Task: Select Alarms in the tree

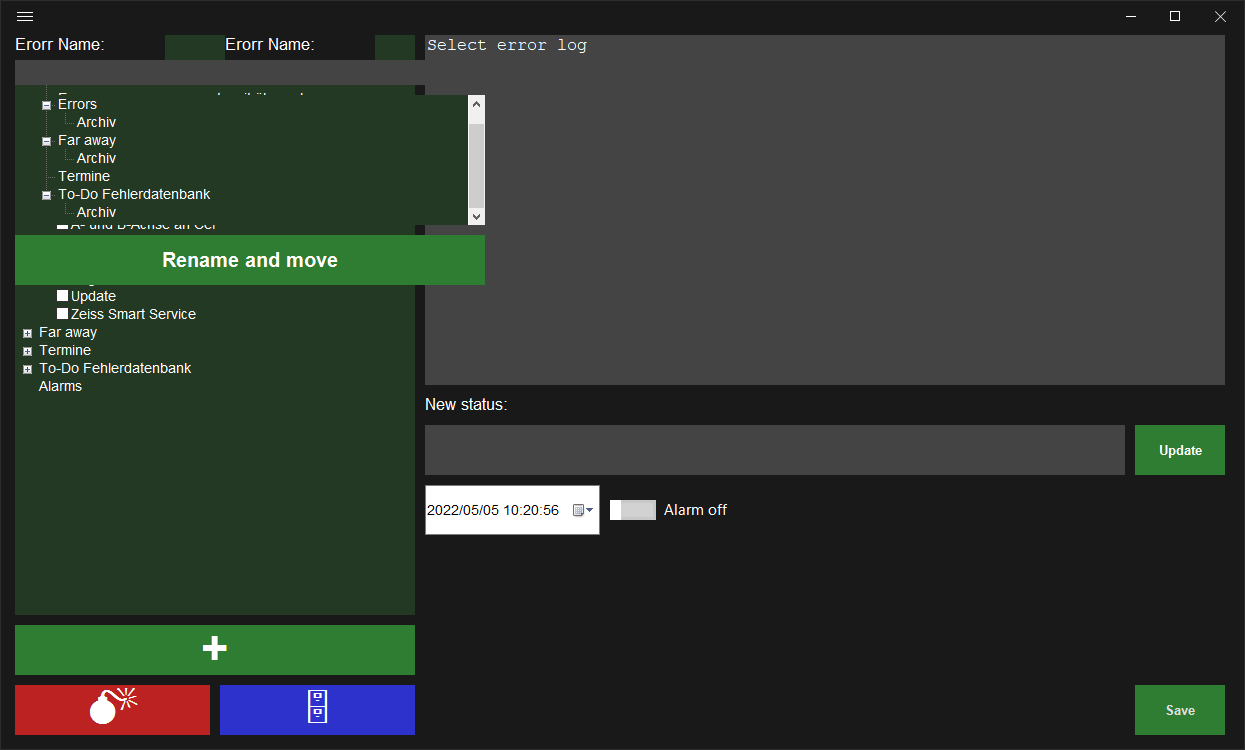Action: (x=60, y=386)
